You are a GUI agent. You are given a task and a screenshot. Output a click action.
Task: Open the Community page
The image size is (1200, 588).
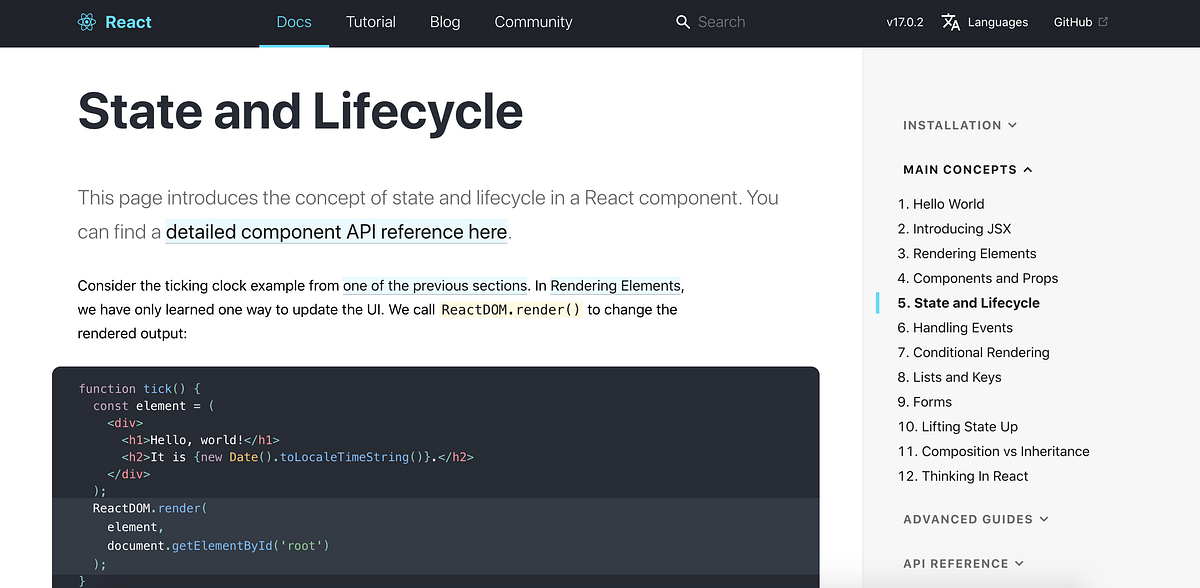[x=533, y=21]
